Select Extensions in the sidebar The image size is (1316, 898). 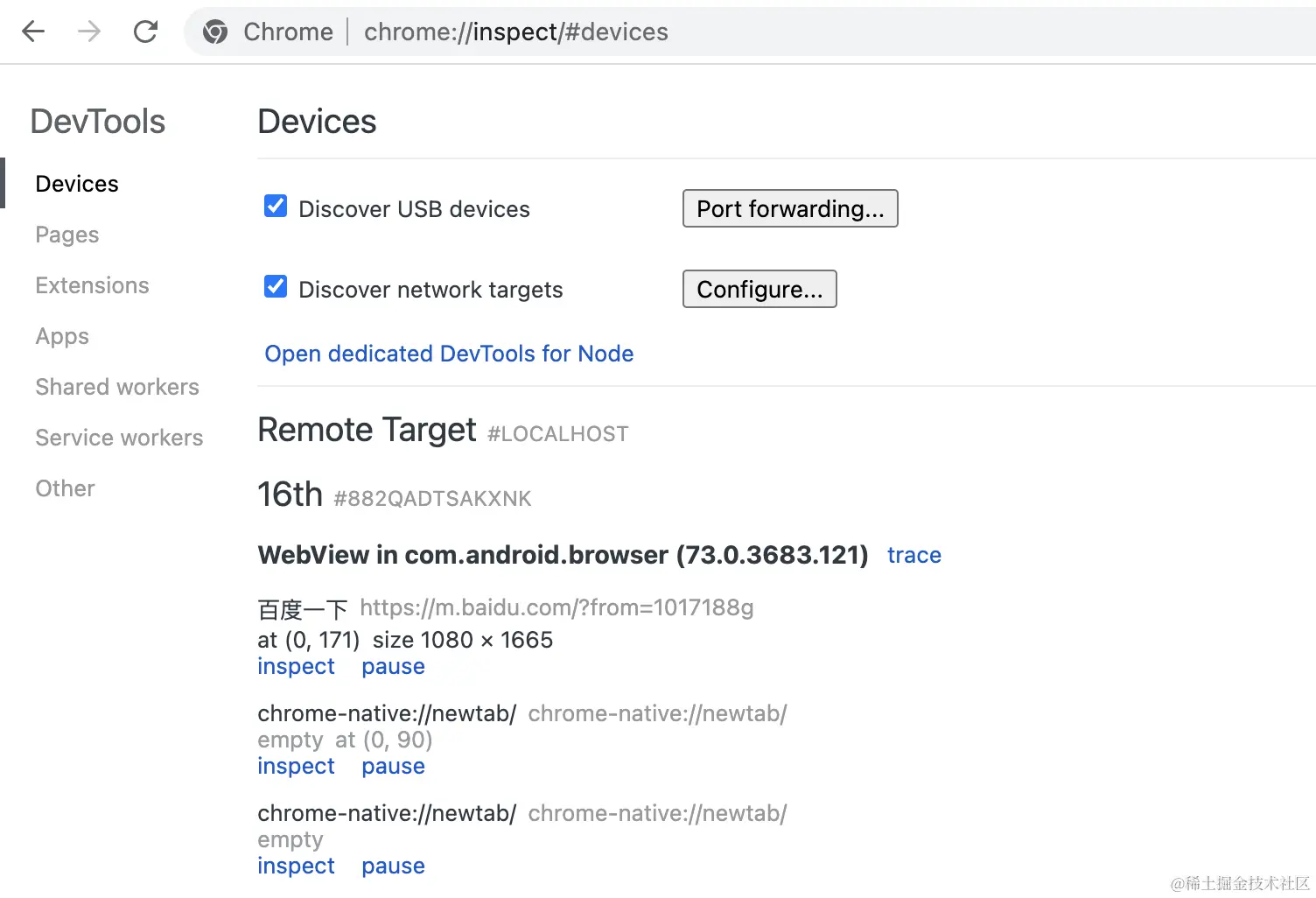92,285
